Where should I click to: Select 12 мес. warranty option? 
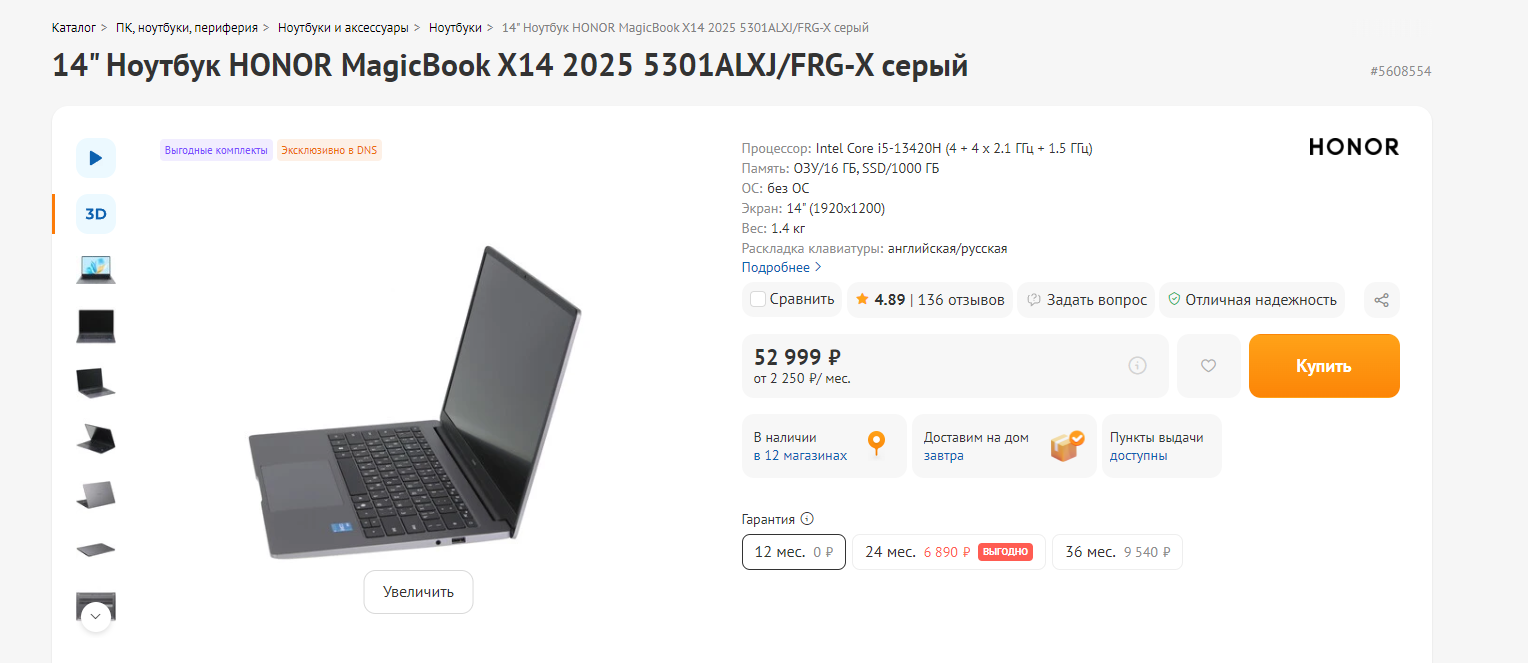point(794,552)
